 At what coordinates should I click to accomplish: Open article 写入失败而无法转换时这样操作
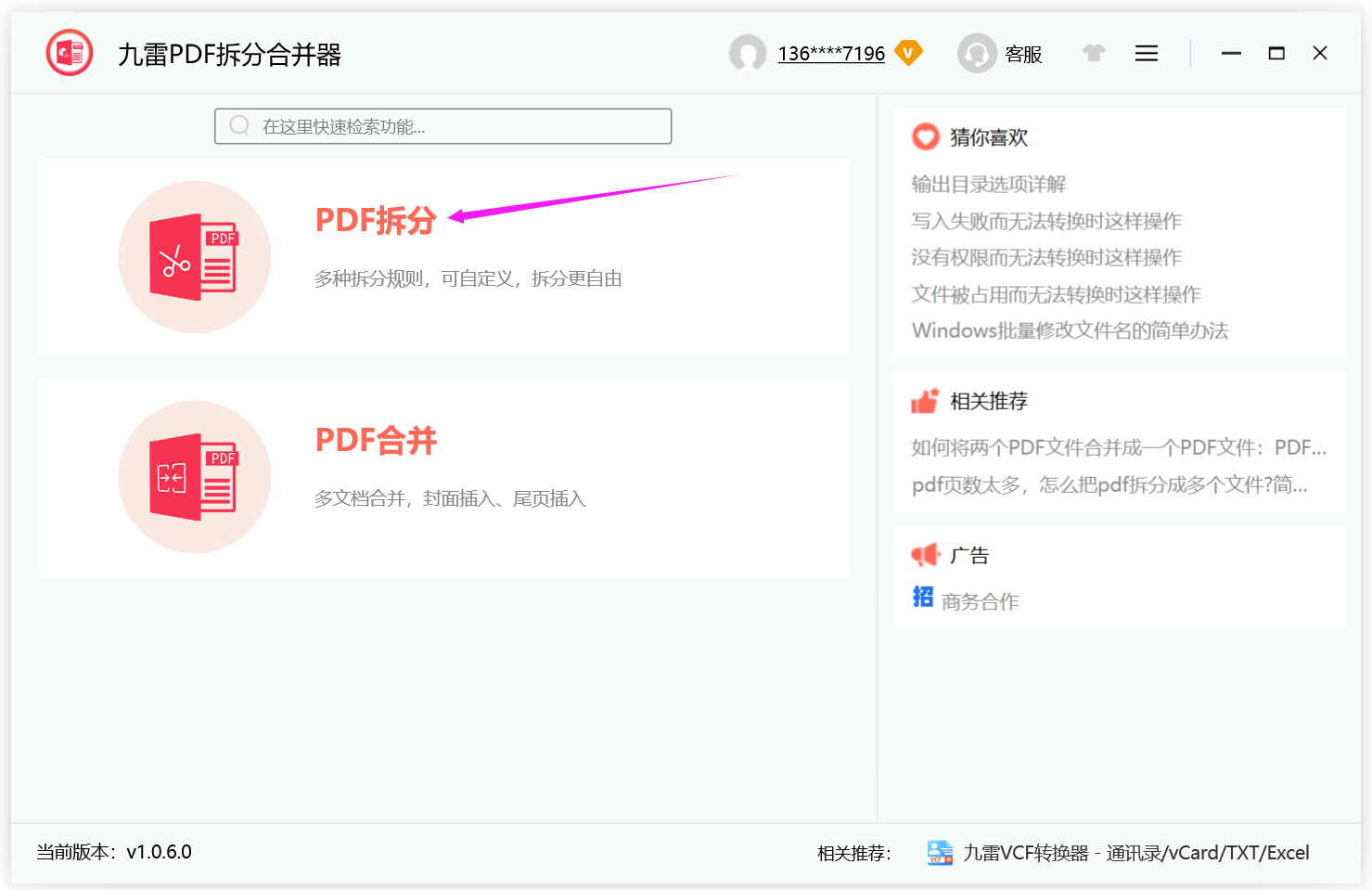[x=1046, y=221]
